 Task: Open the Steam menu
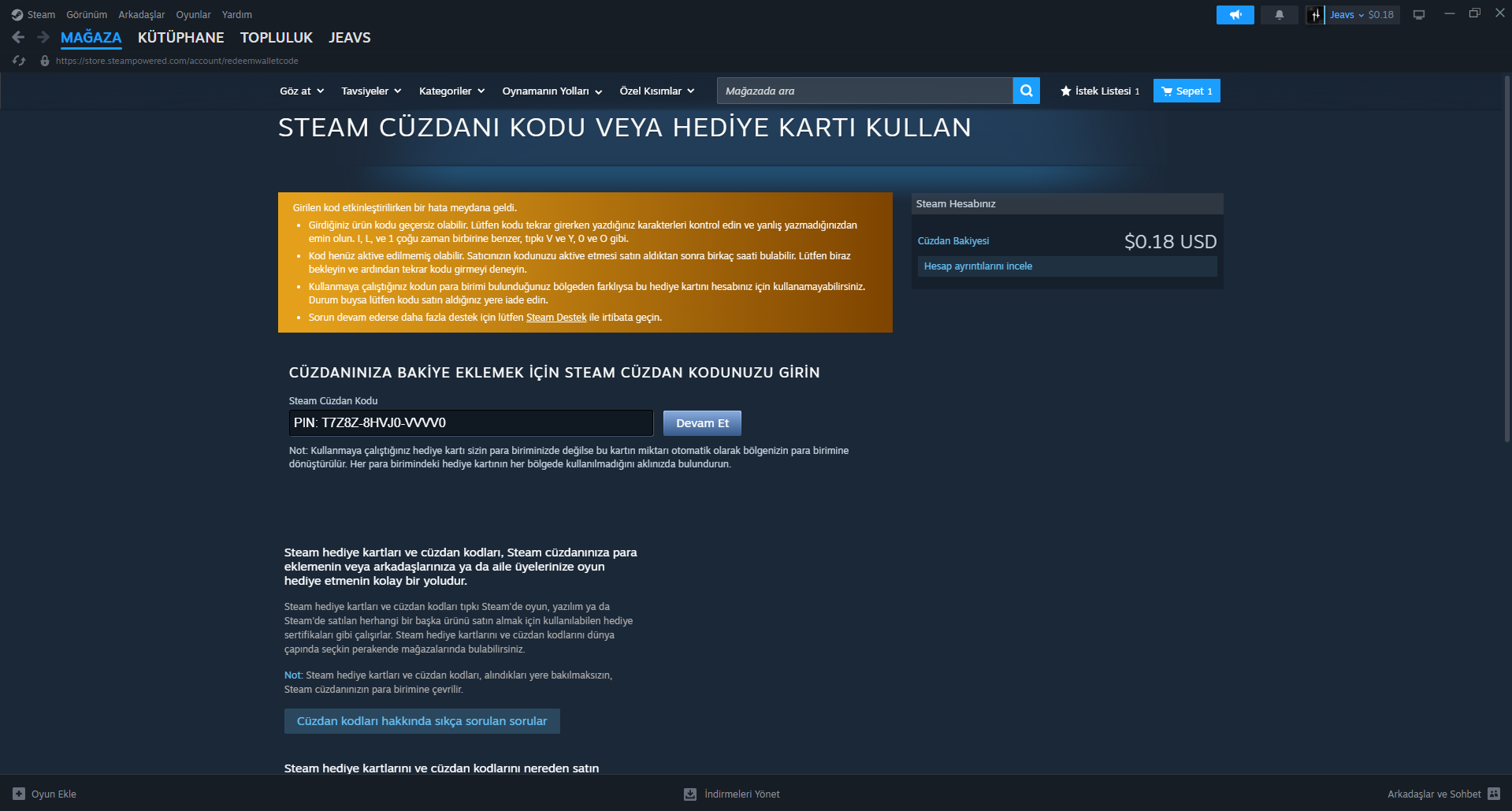pyautogui.click(x=41, y=15)
